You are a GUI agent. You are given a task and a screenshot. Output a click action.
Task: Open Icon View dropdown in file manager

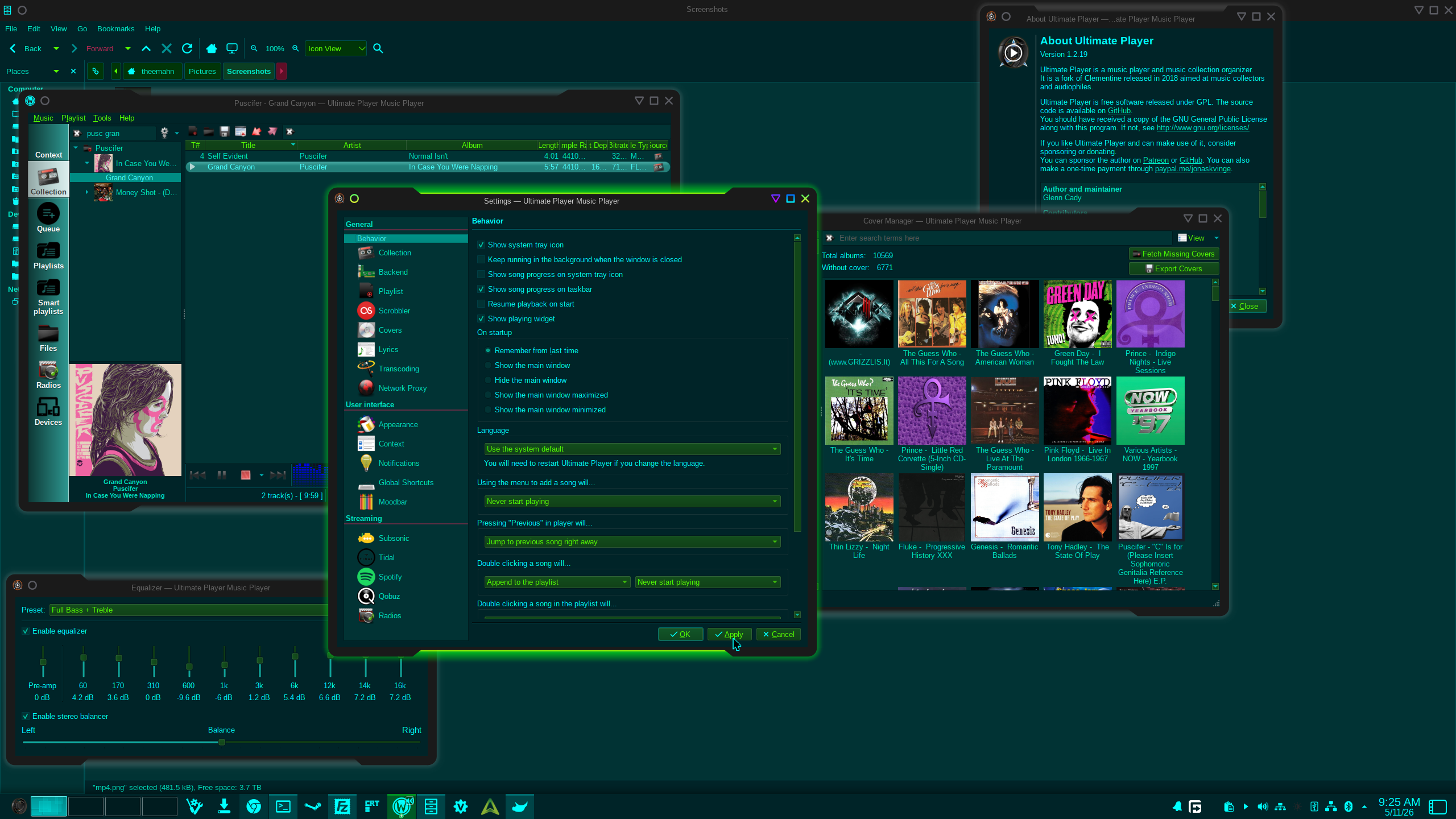336,48
